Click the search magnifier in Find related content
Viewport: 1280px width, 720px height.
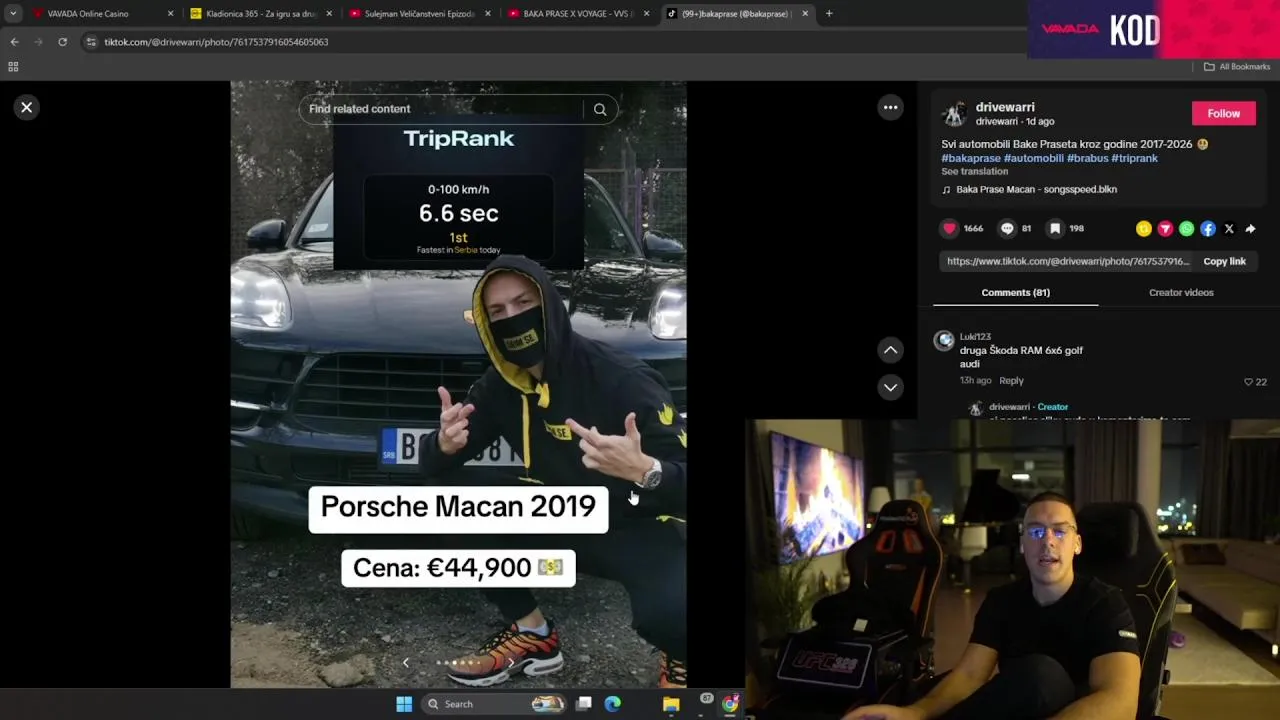(x=600, y=109)
